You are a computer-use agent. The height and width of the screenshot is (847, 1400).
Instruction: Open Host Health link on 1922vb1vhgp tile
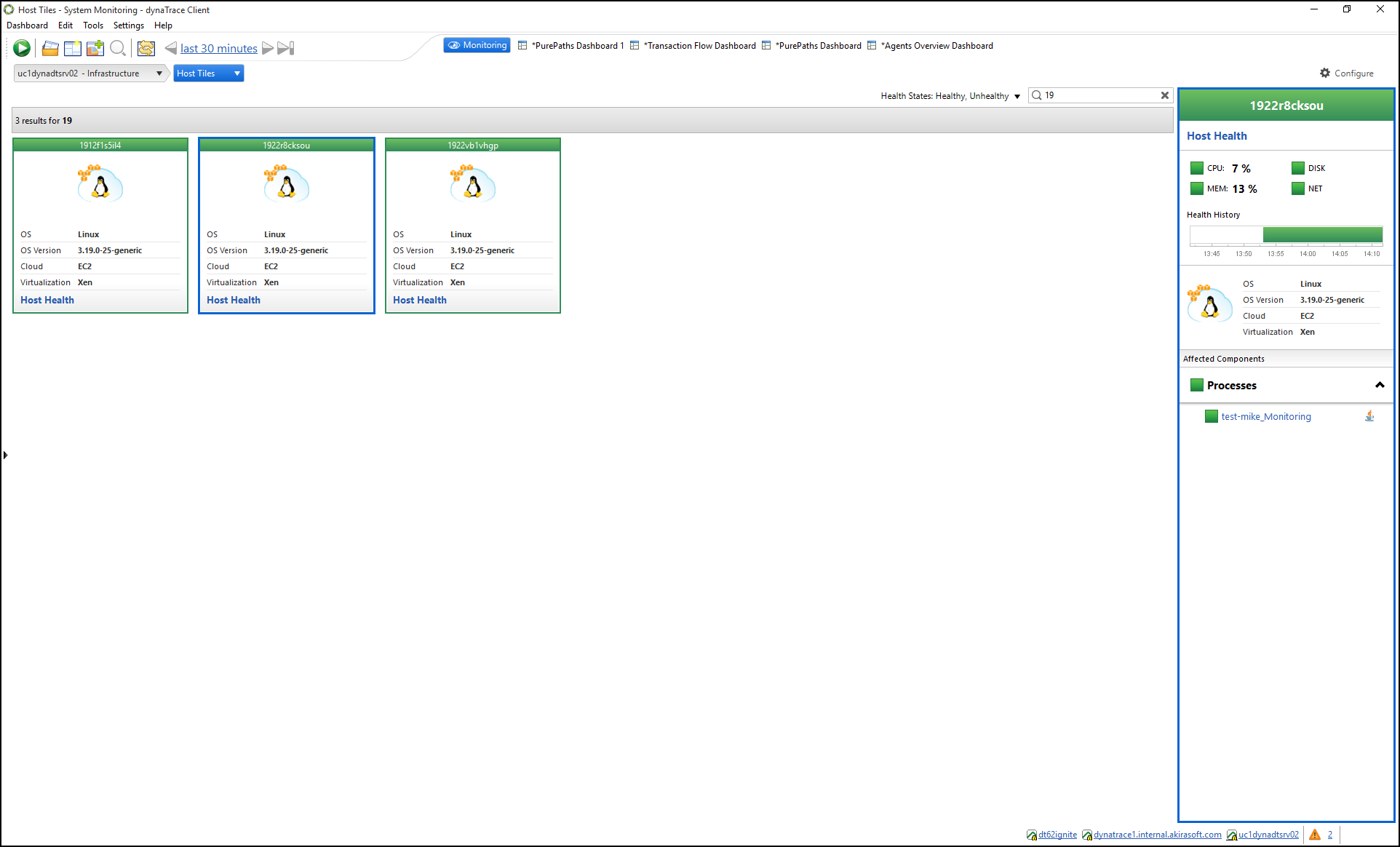(x=420, y=300)
